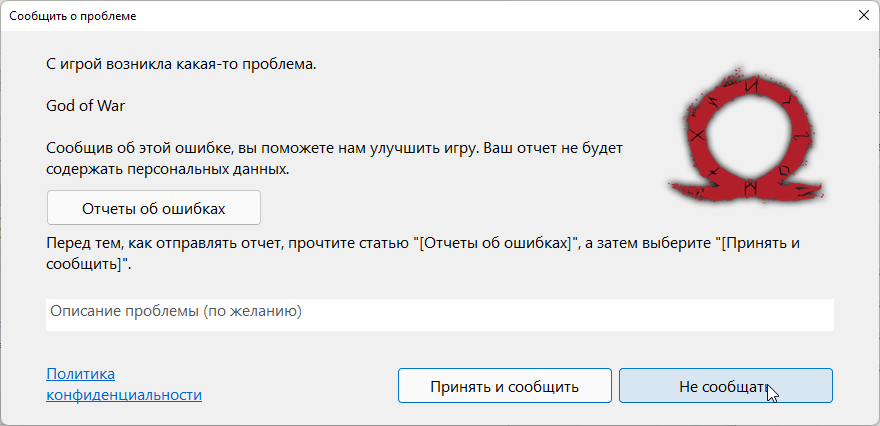This screenshot has height=426, width=880.
Task: Click the word "конфиденциальности" in the privacy link
Action: click(124, 395)
